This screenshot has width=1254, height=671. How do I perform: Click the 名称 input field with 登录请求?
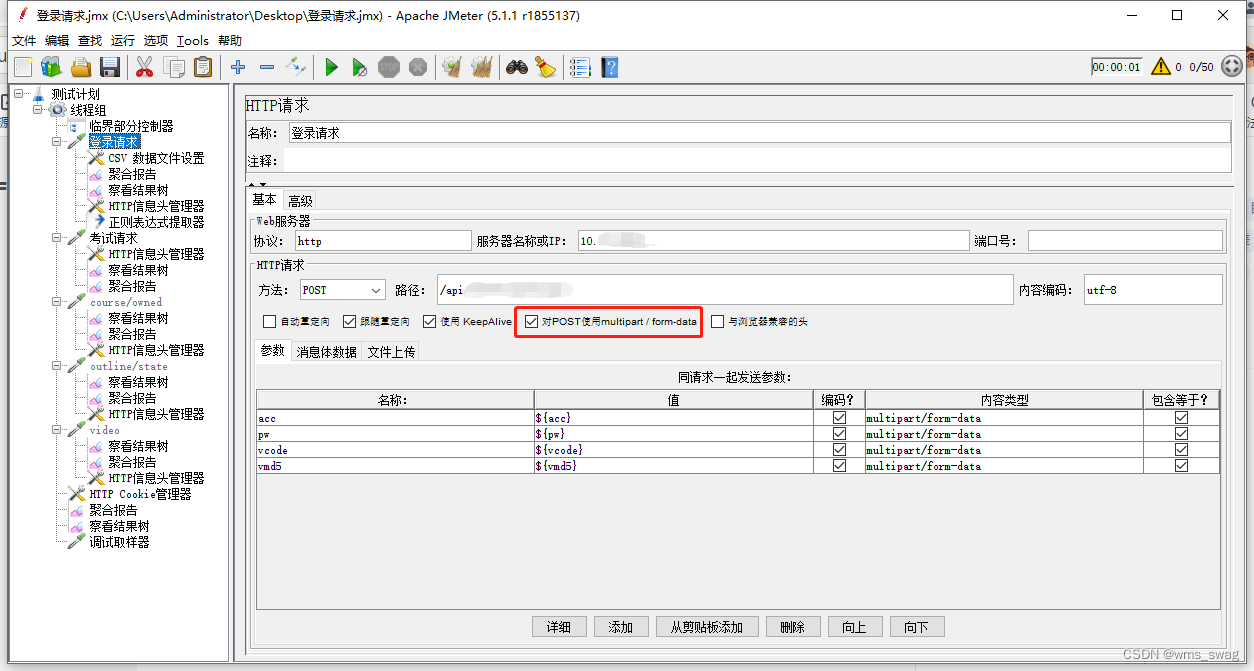point(759,132)
